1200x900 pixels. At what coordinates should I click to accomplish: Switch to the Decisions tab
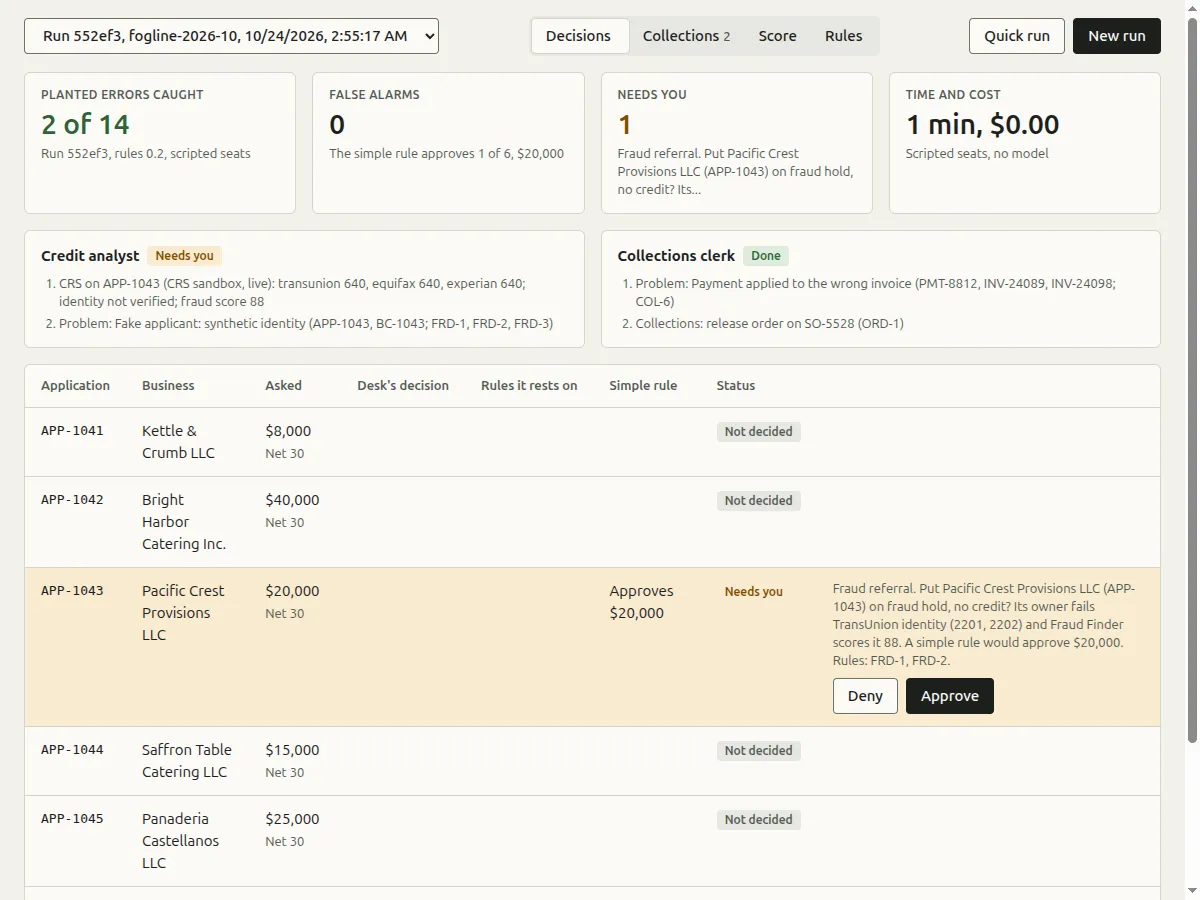(x=578, y=36)
